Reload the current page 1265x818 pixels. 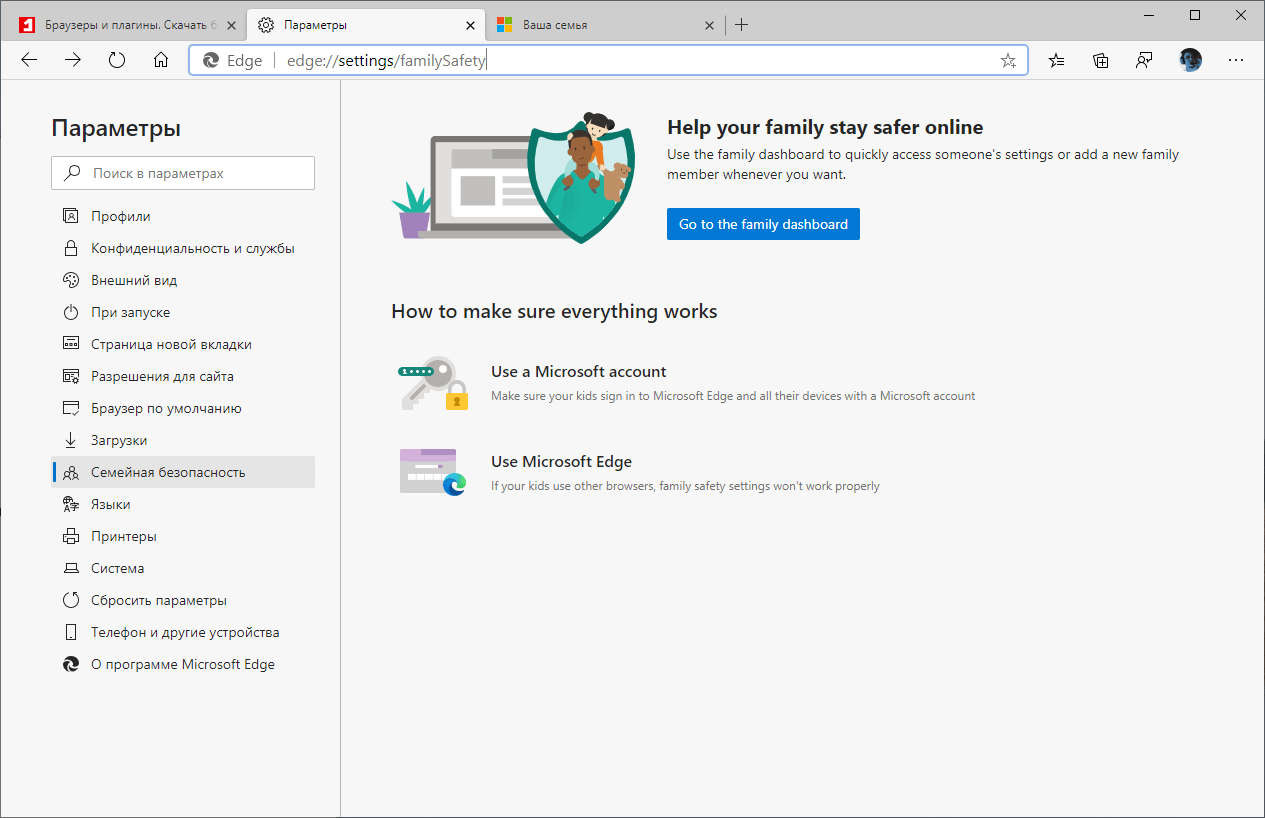[x=116, y=60]
